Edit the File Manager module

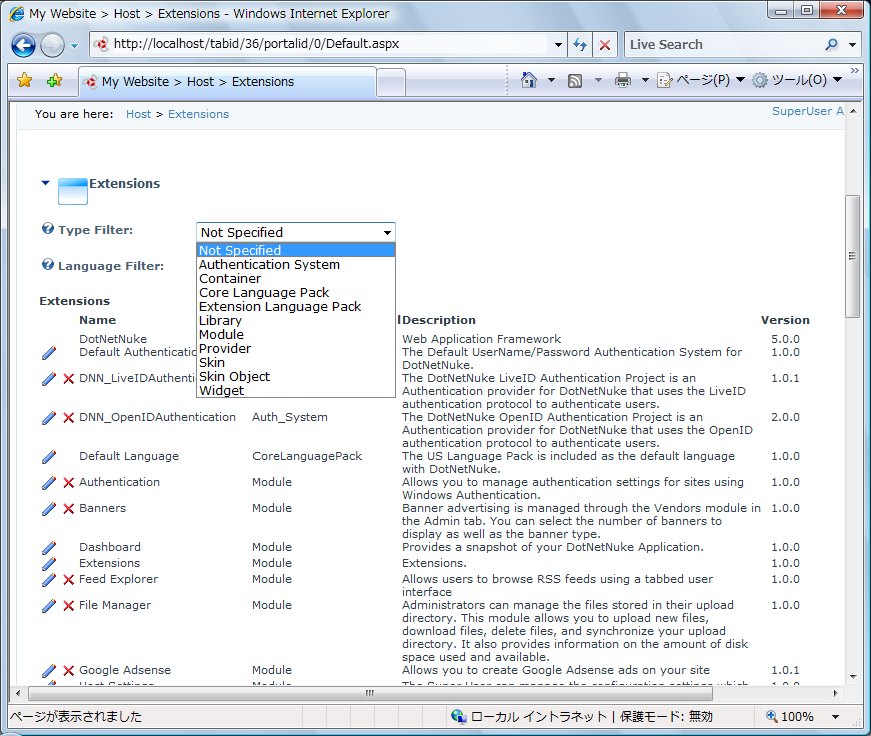pos(49,606)
